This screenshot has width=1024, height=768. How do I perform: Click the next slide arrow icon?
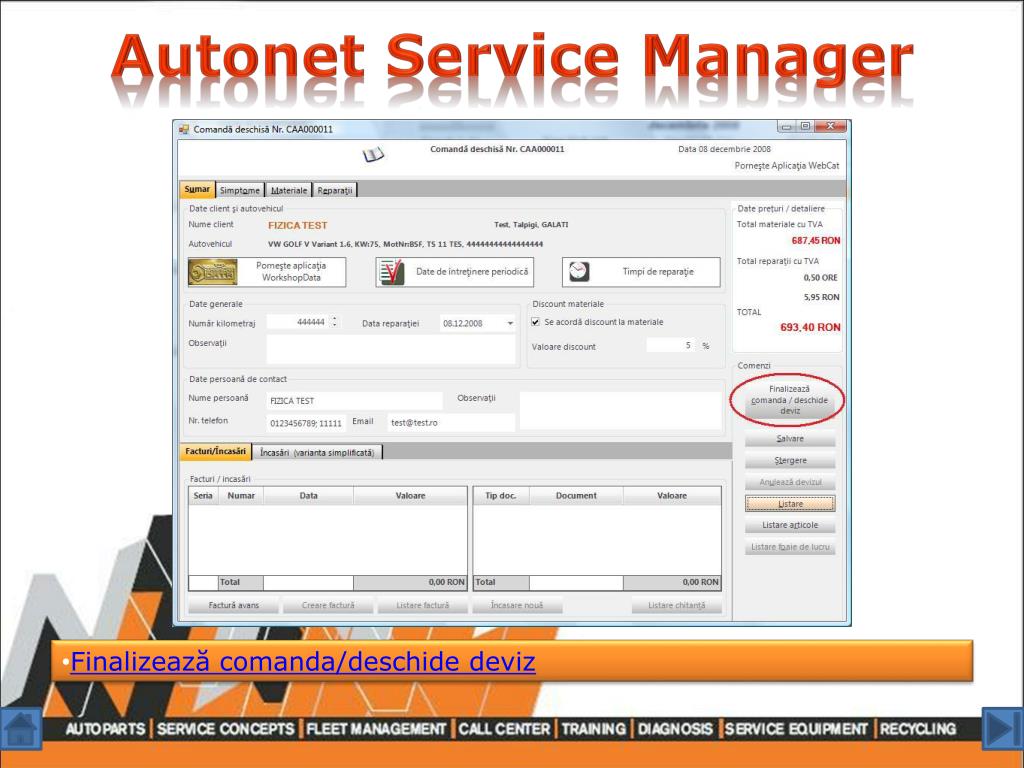click(1002, 728)
